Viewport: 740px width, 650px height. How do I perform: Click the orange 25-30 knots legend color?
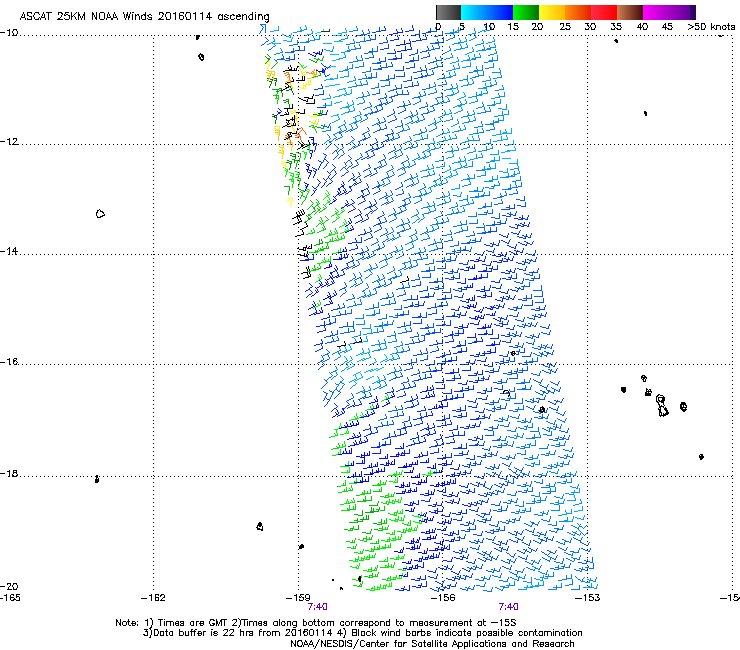click(578, 12)
